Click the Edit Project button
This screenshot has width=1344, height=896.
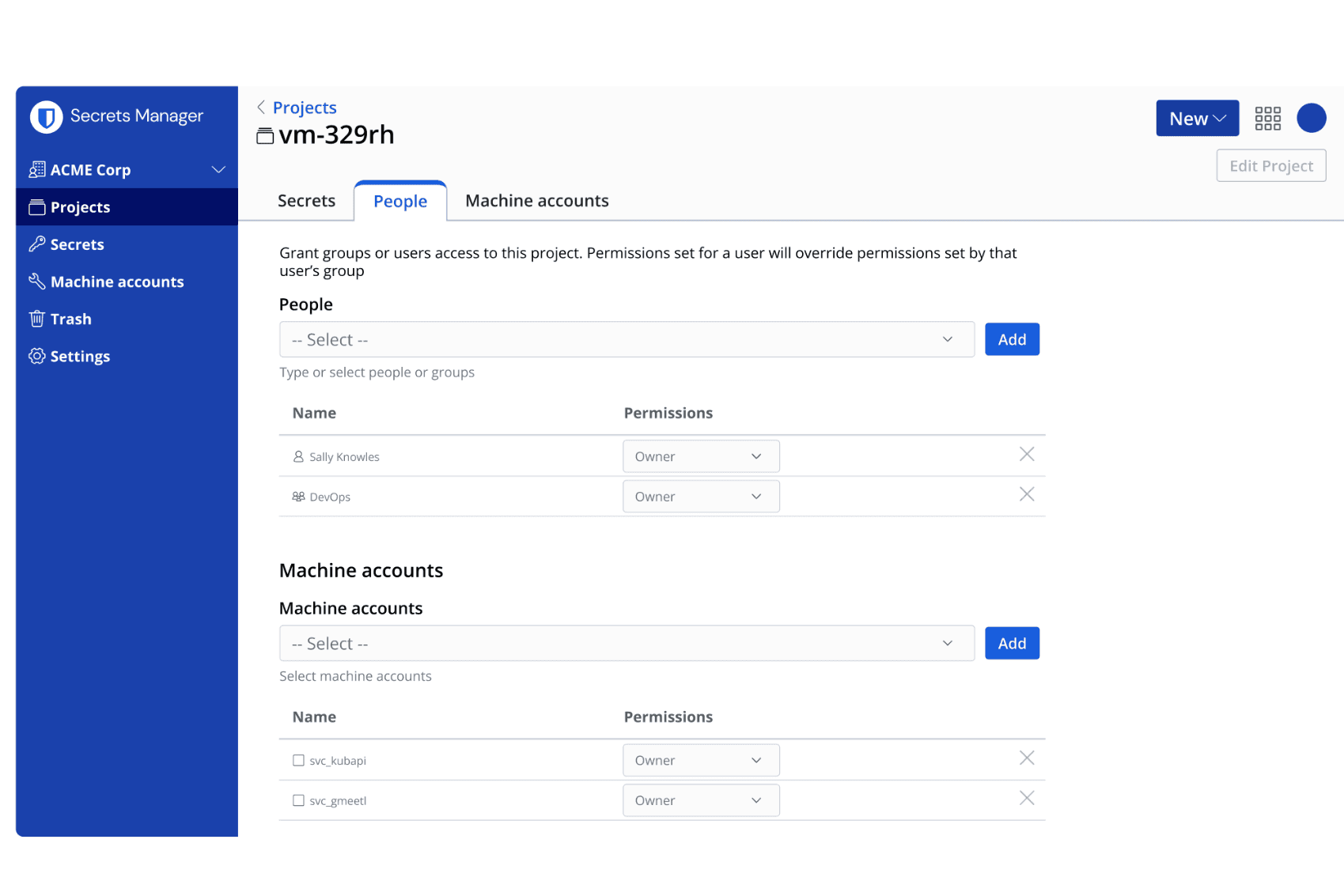point(1270,166)
